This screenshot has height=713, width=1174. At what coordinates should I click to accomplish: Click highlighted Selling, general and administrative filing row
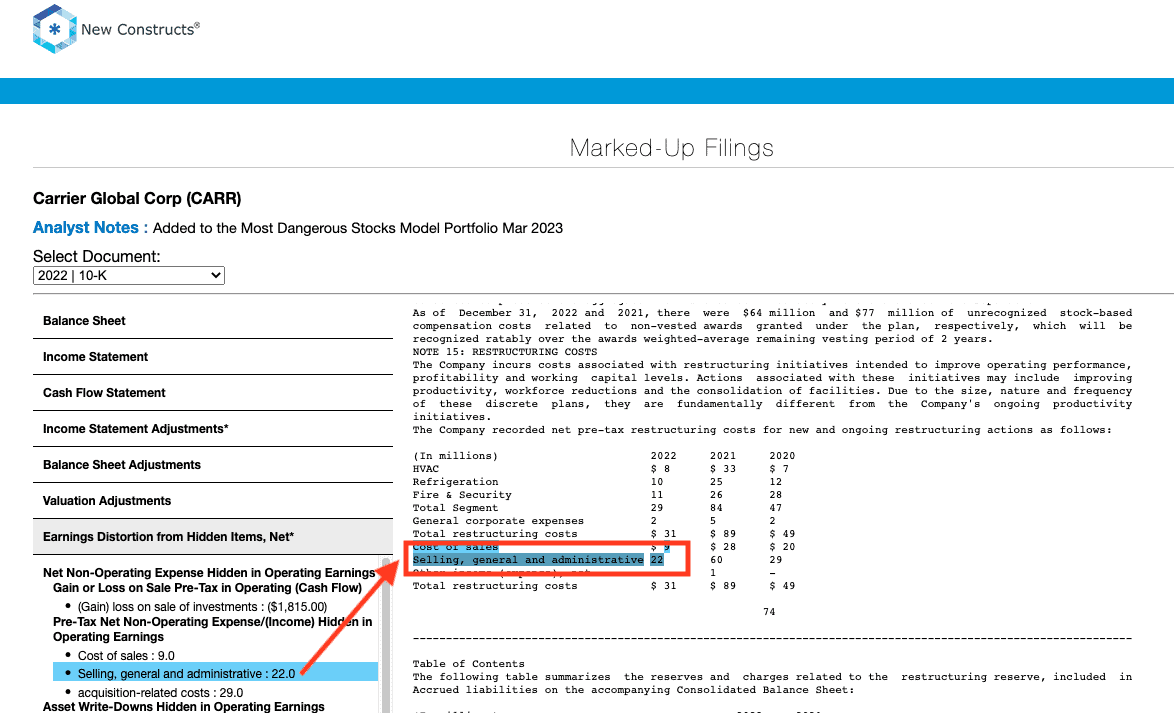538,559
